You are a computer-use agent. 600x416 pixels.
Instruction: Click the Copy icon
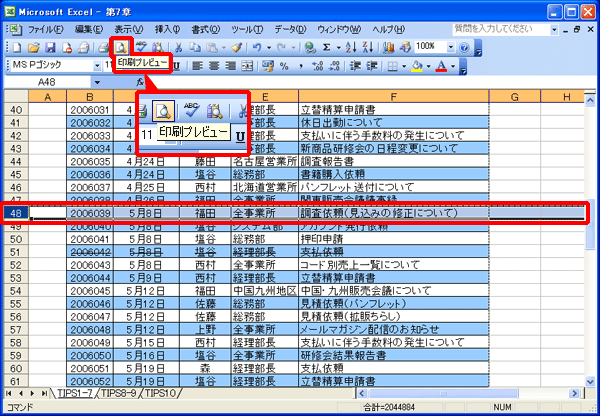click(x=195, y=47)
